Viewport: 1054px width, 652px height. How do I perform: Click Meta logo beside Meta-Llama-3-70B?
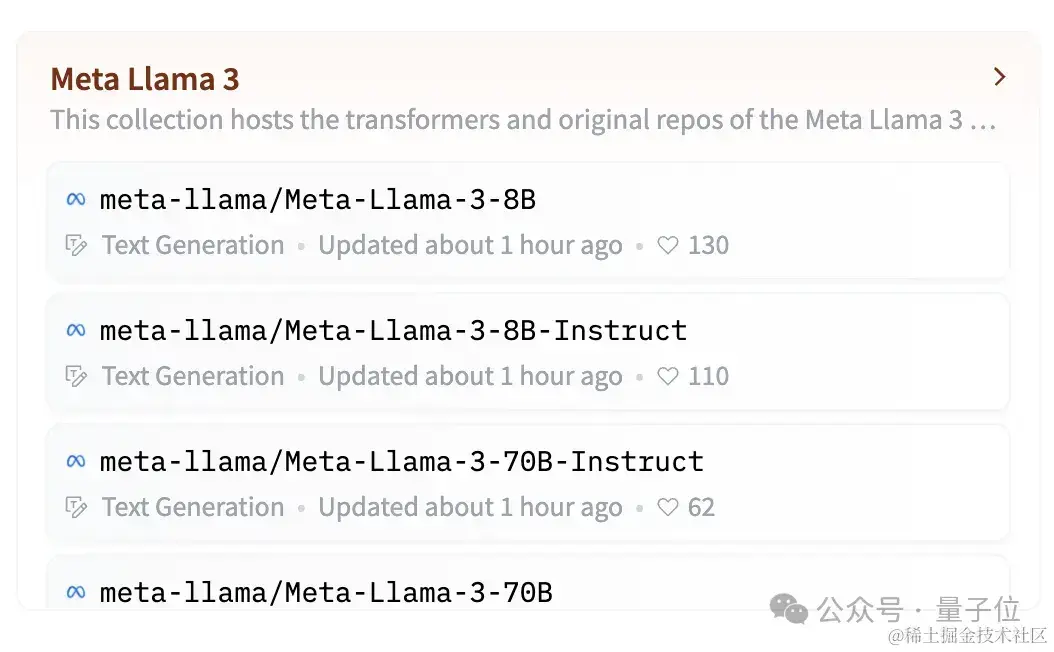pyautogui.click(x=75, y=593)
